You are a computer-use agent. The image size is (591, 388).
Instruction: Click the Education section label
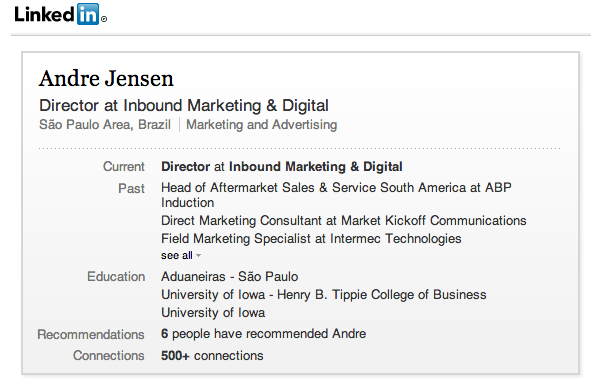click(x=116, y=277)
